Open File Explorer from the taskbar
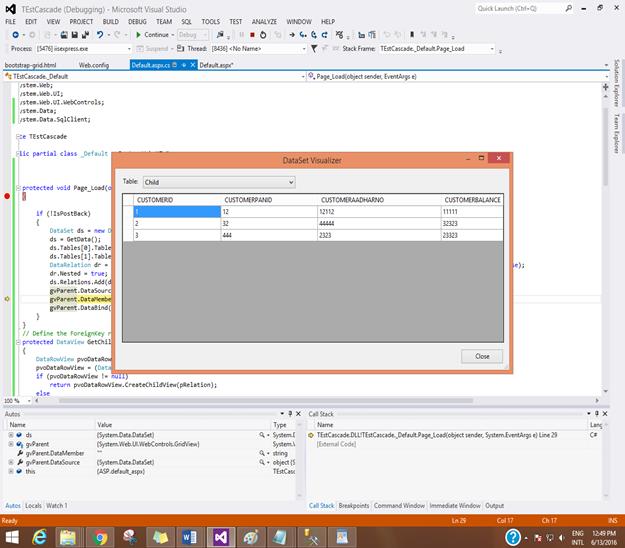The height and width of the screenshot is (548, 625). [x=70, y=537]
